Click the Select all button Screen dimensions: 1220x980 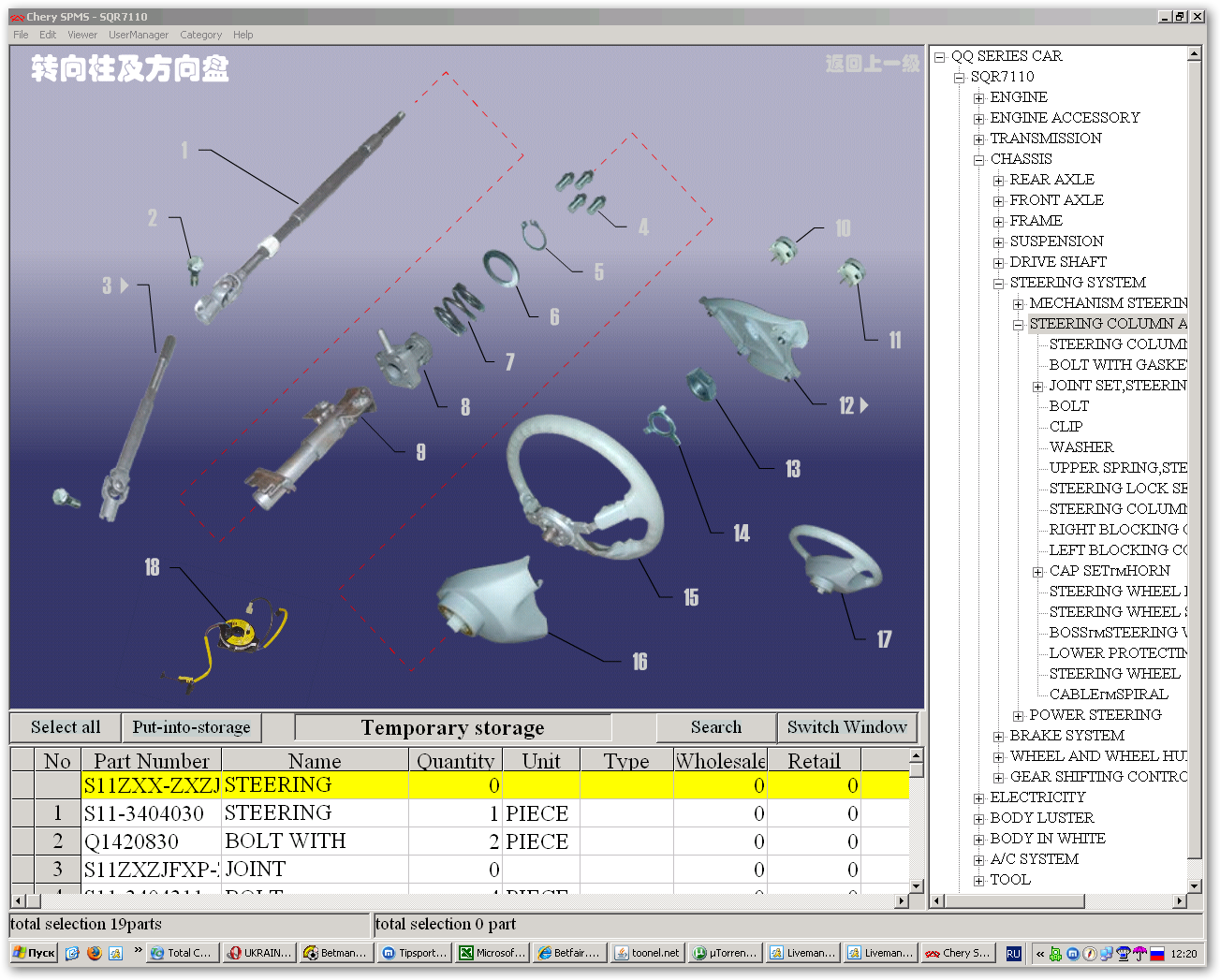click(x=66, y=727)
